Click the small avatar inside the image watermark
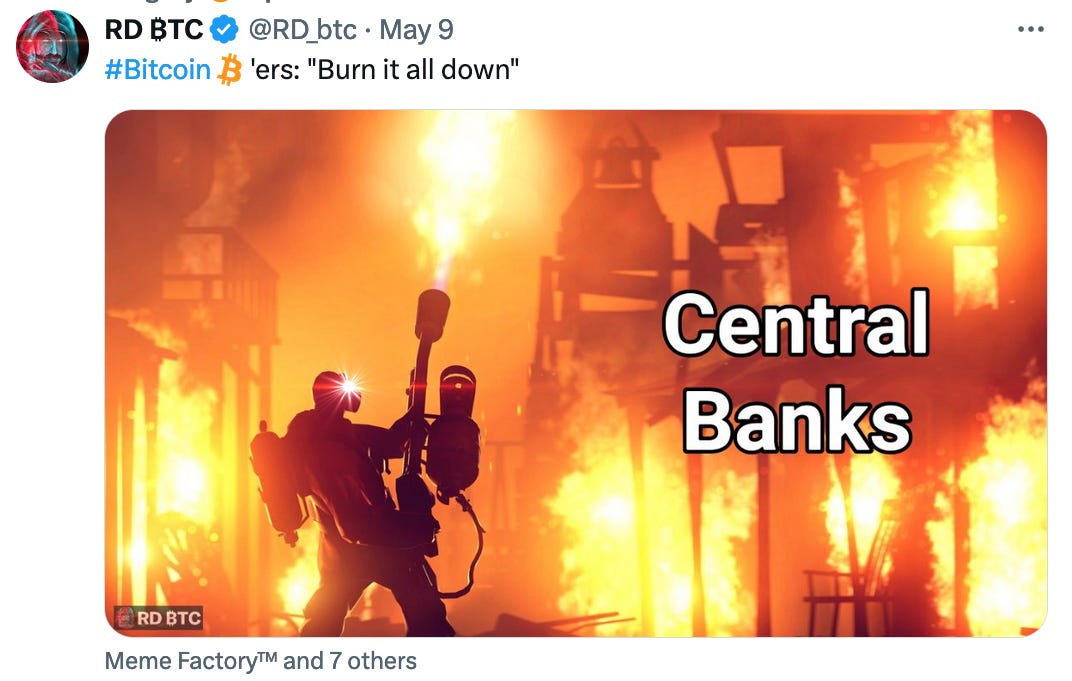 point(124,617)
